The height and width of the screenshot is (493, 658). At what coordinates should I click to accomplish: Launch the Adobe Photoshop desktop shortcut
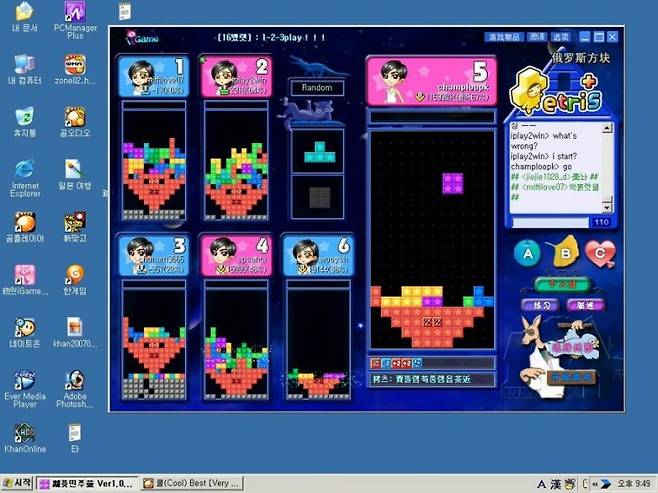[75, 389]
